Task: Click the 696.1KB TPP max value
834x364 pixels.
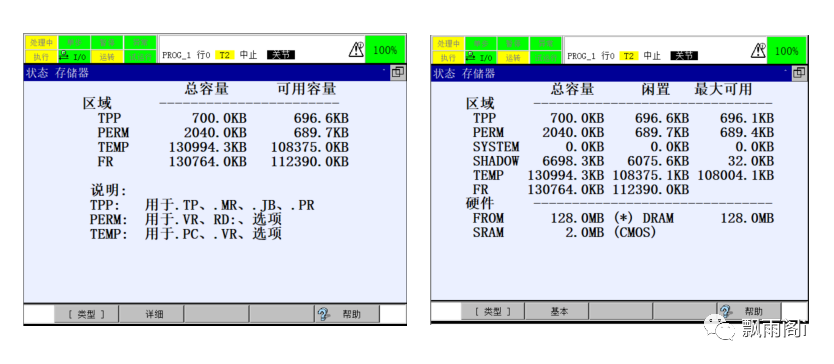Action: tap(747, 118)
